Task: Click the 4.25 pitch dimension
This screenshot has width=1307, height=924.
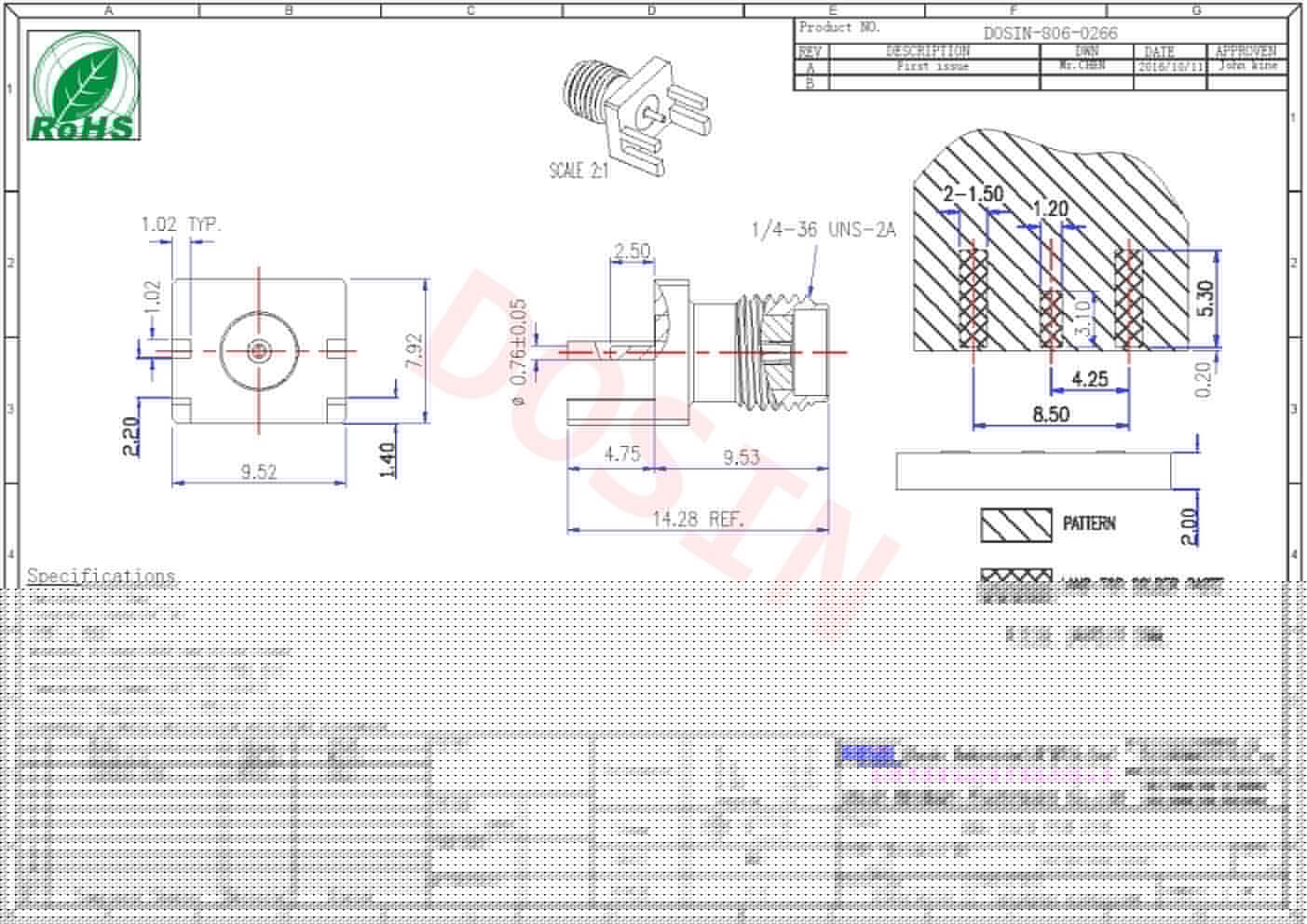Action: [x=1089, y=379]
